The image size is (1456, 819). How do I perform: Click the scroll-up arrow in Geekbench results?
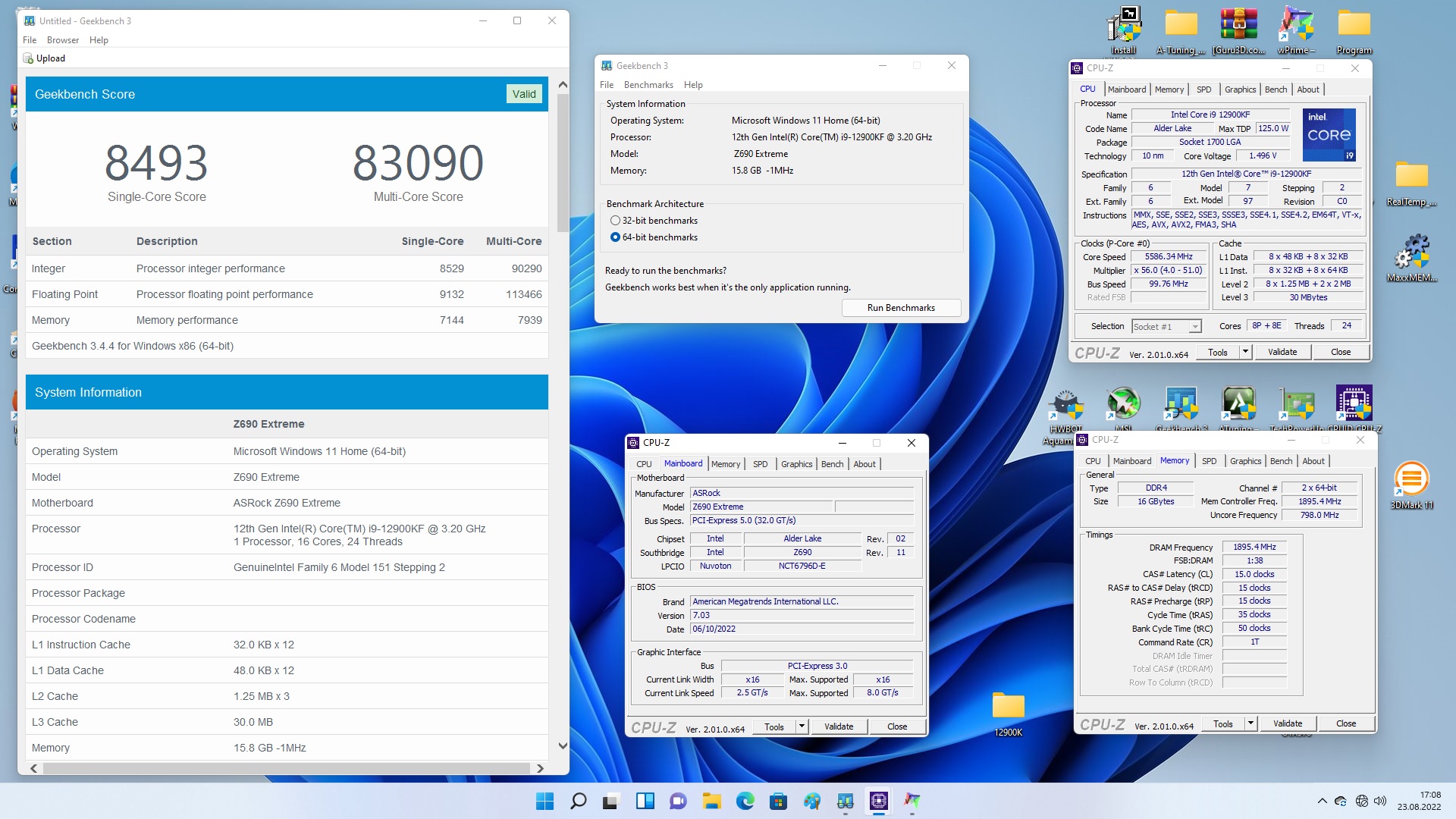click(x=563, y=85)
